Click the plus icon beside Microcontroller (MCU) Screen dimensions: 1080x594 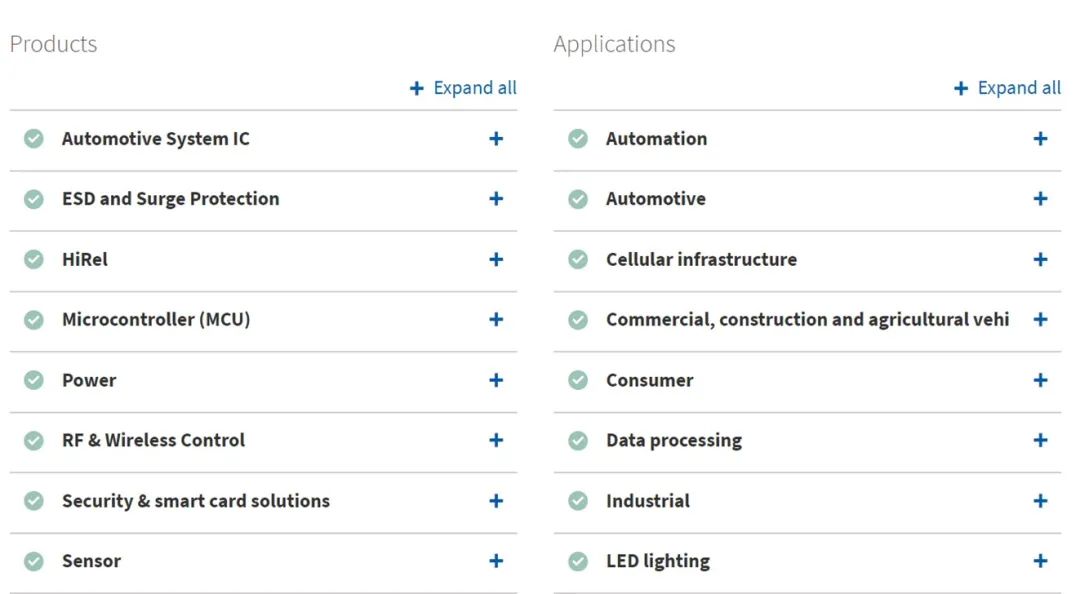pyautogui.click(x=496, y=320)
